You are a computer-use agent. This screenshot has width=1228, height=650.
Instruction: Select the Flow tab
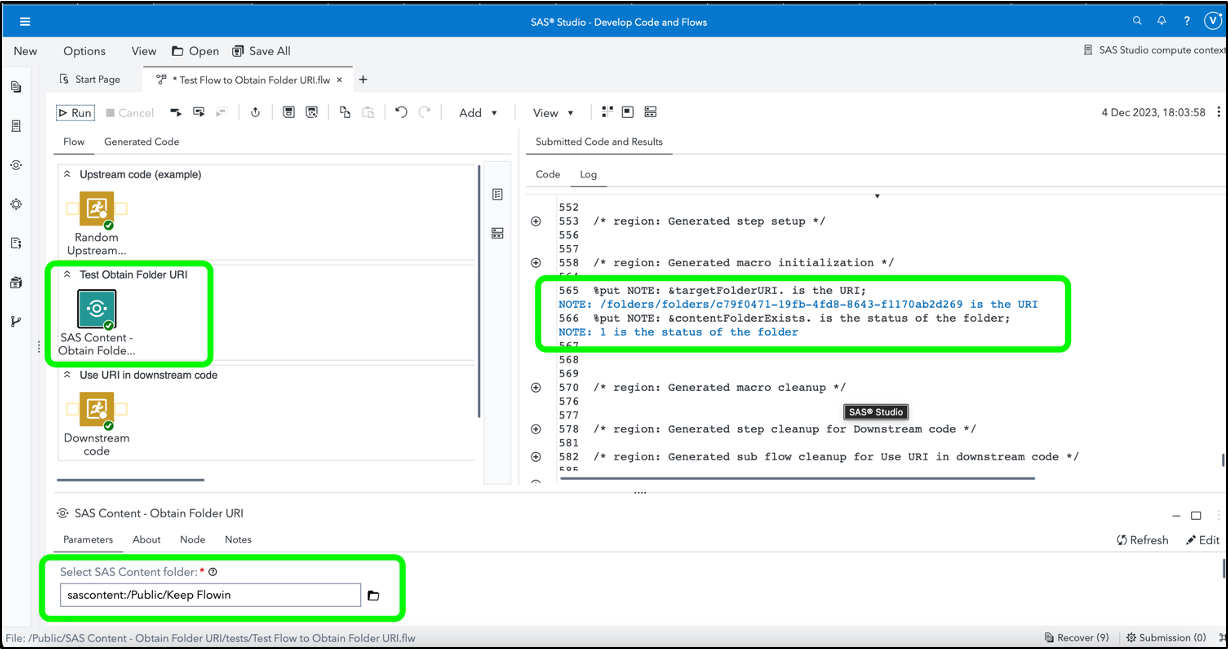pos(74,142)
